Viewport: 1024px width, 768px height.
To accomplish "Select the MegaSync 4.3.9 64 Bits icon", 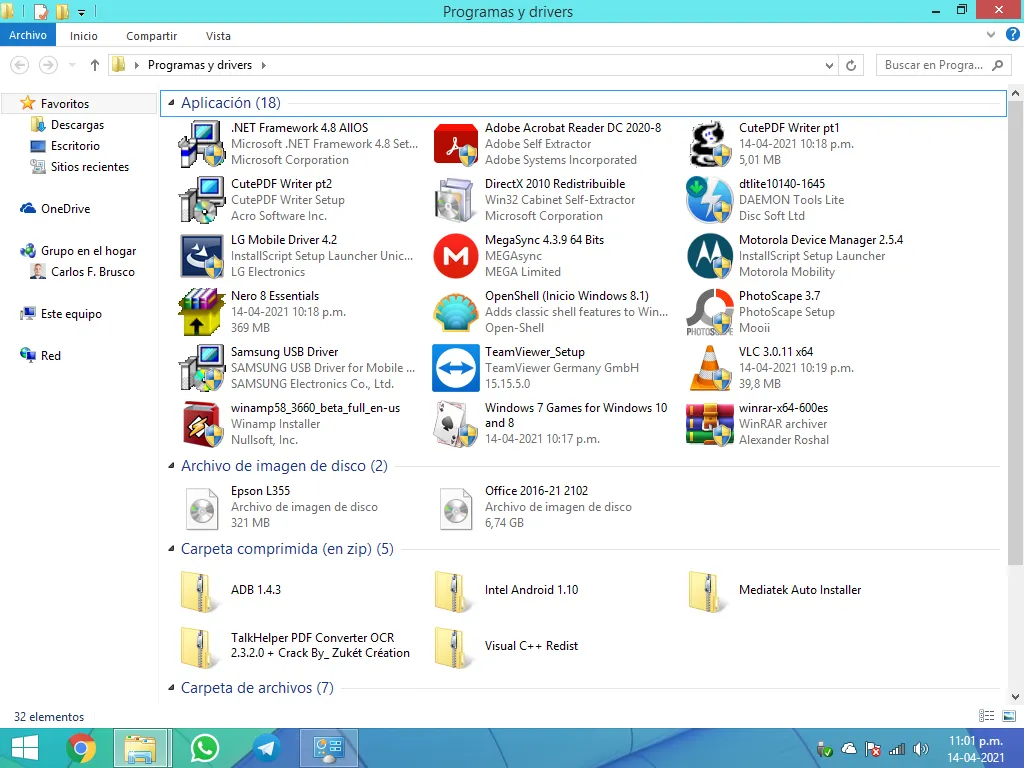I will coord(456,256).
